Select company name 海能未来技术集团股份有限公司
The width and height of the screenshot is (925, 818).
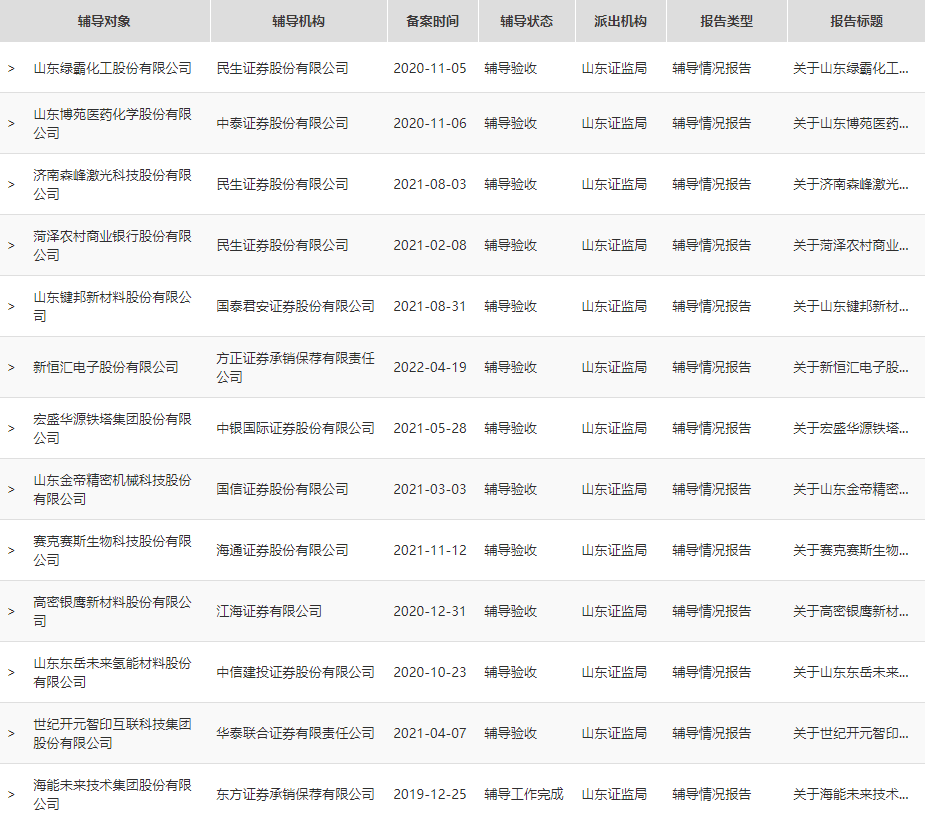click(x=112, y=794)
